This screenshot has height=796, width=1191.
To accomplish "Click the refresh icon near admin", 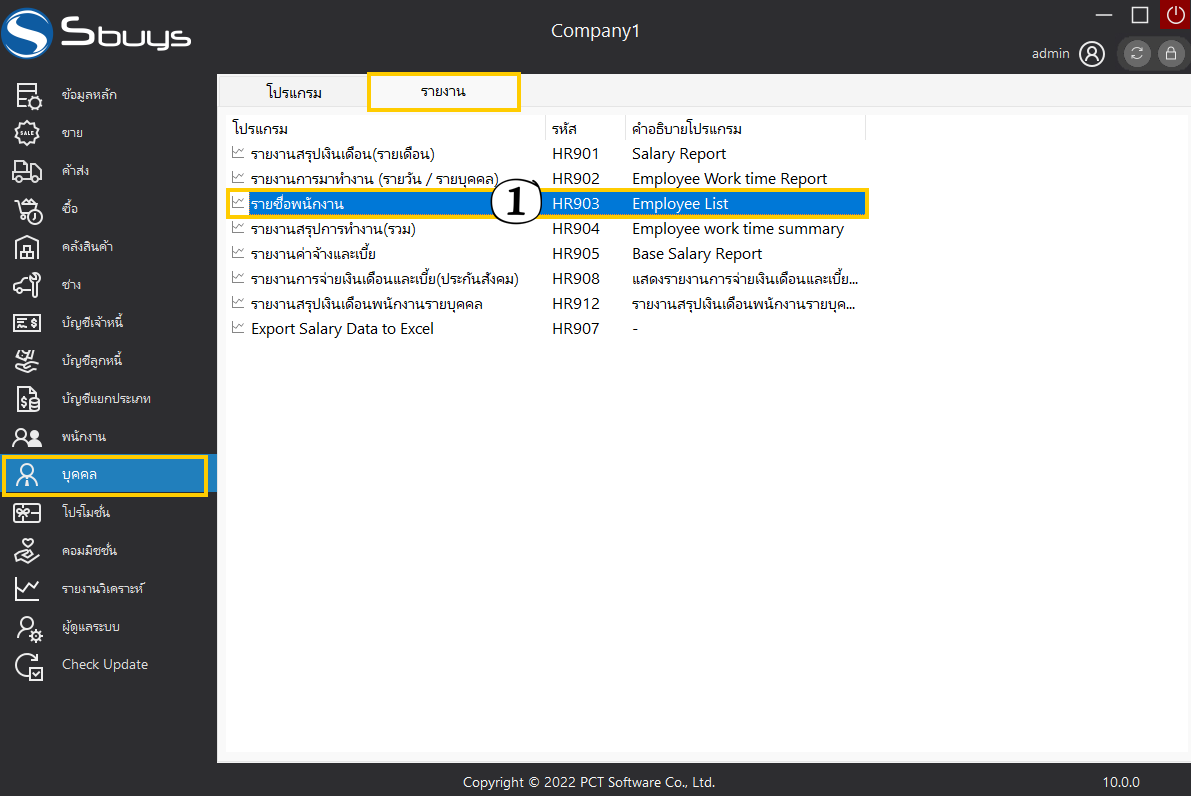I will click(x=1136, y=54).
